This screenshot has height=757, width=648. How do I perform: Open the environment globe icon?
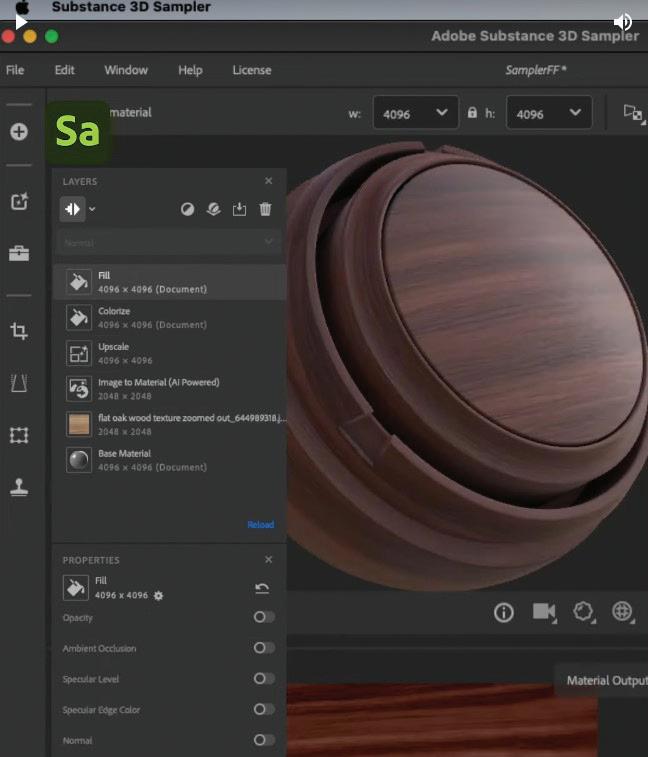[622, 612]
